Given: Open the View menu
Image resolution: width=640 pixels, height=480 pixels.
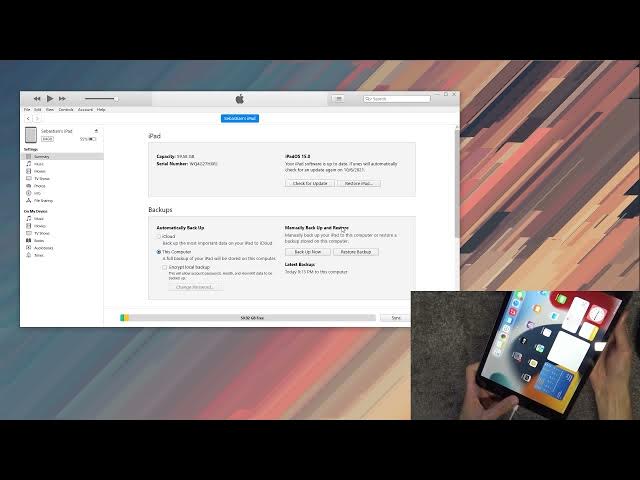Looking at the screenshot, I should [50, 109].
